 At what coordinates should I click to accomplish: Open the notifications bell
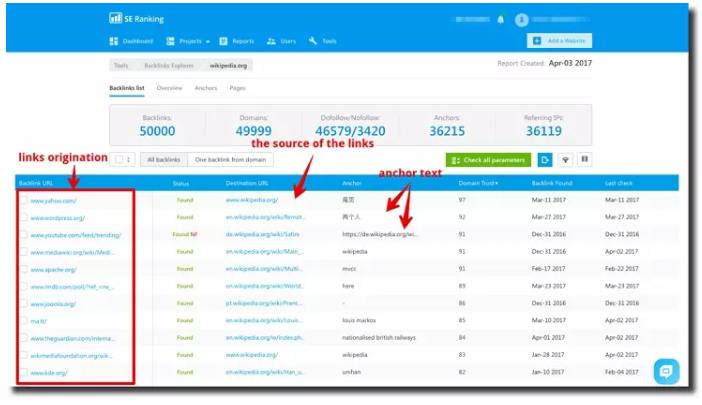(x=500, y=19)
